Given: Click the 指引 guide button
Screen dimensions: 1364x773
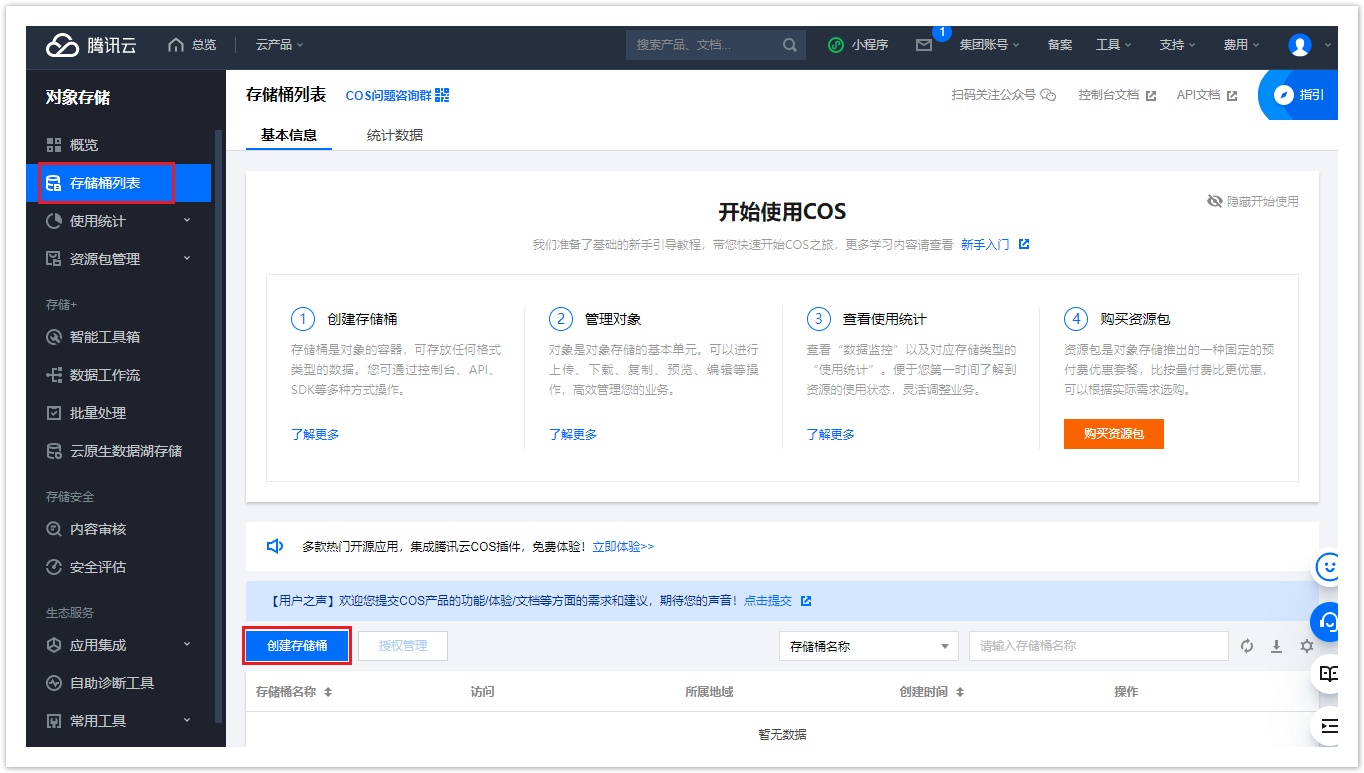Looking at the screenshot, I should point(1298,95).
